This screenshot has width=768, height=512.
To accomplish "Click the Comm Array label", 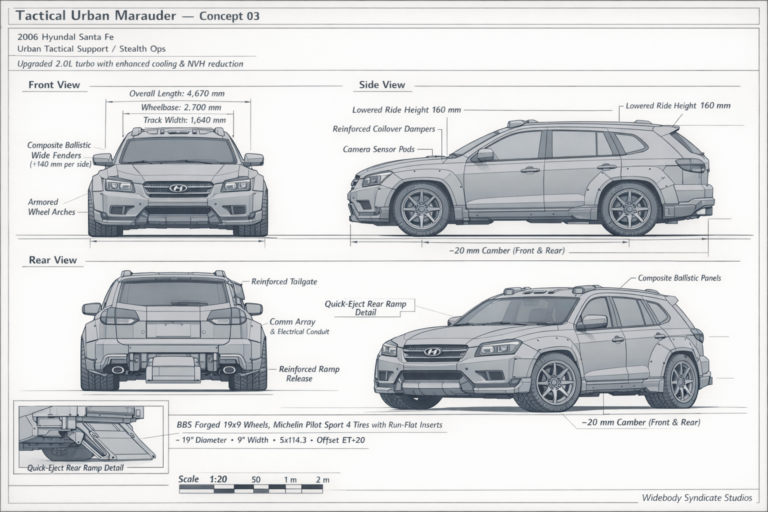I will [292, 322].
